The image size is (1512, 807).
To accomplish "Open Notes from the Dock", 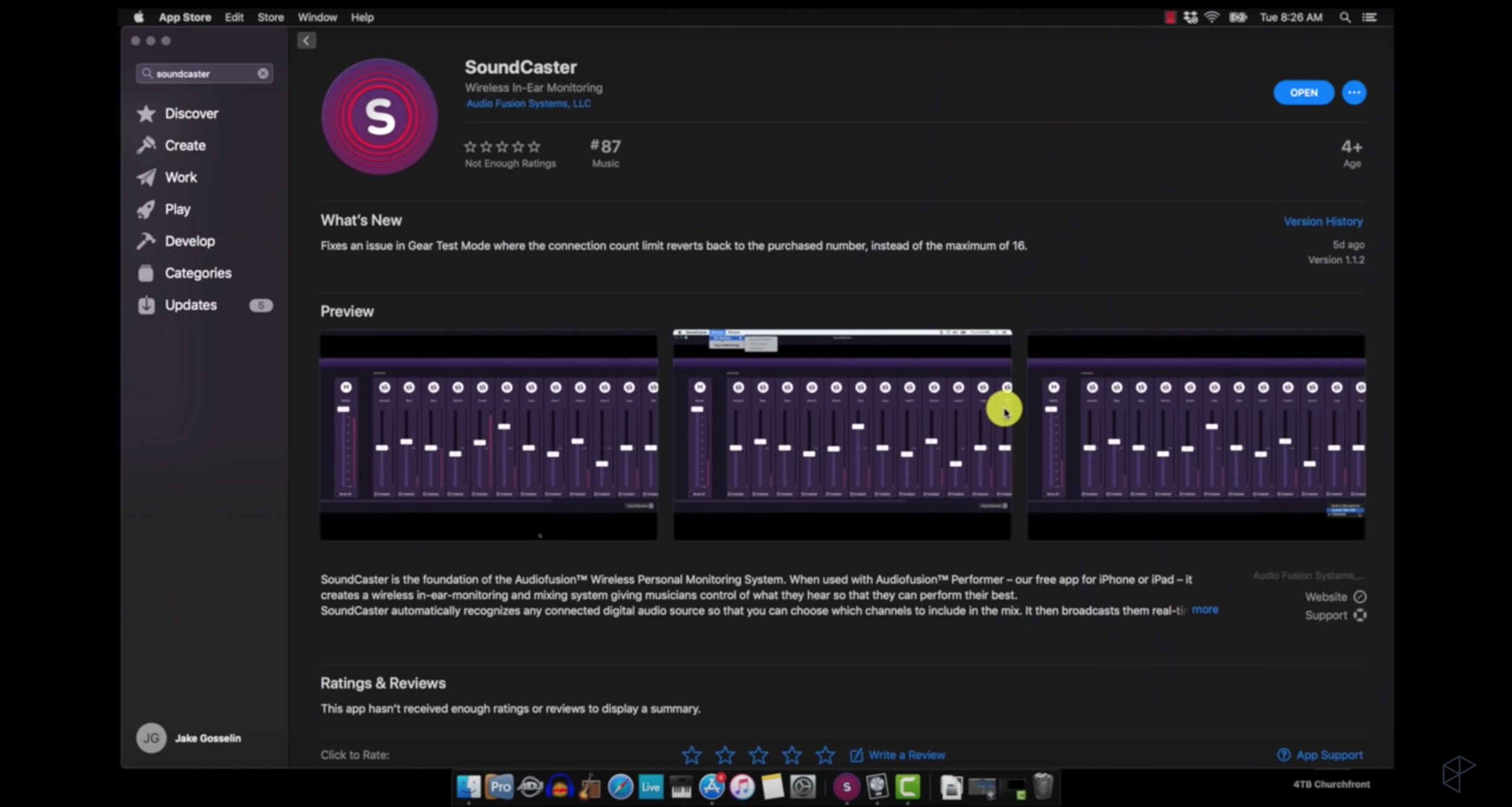I will [772, 787].
